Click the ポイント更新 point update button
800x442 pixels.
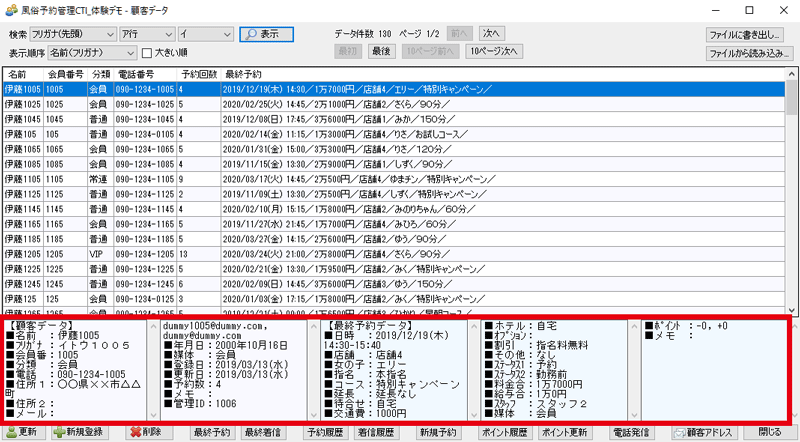pos(564,432)
